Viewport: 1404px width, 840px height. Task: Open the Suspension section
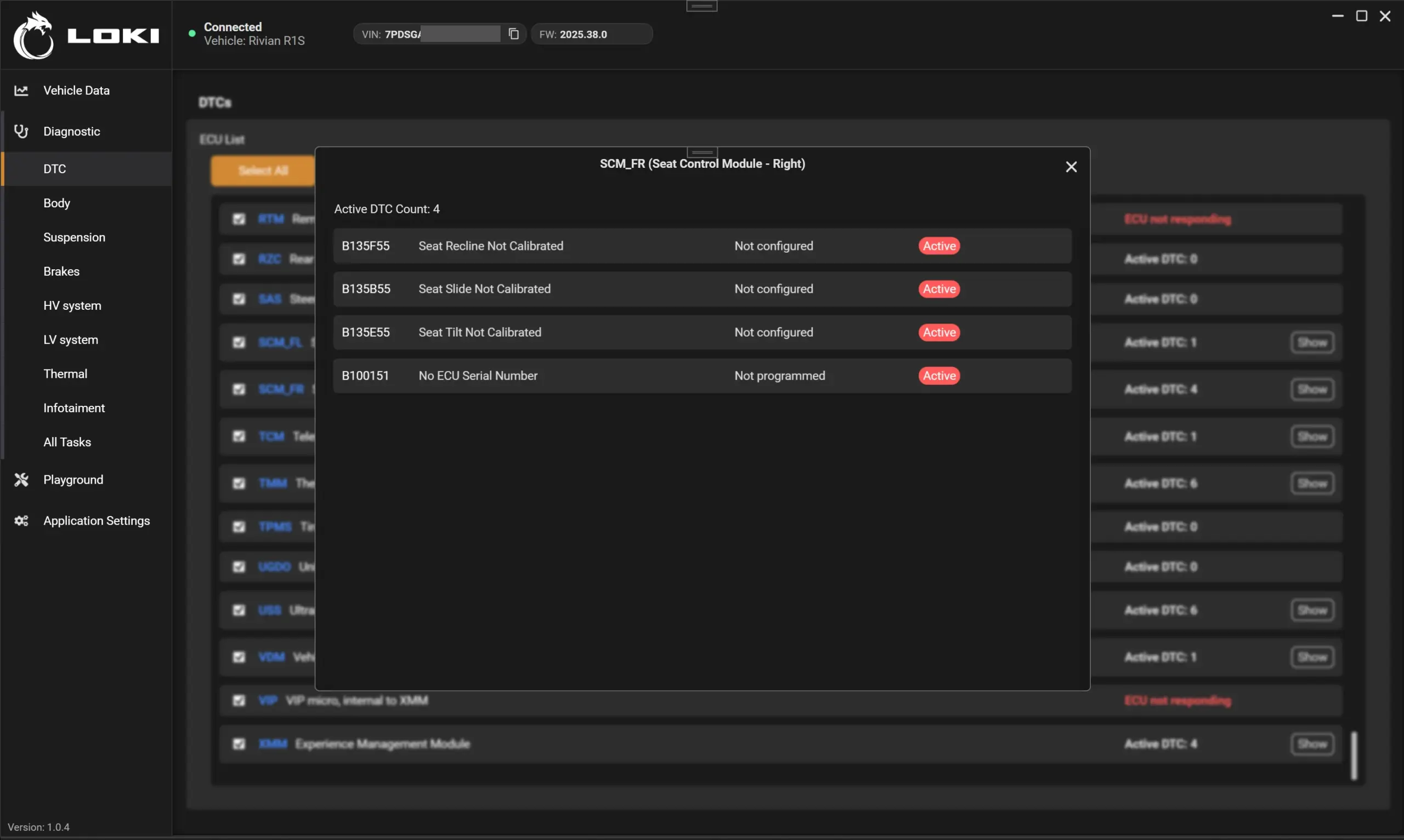(87, 237)
